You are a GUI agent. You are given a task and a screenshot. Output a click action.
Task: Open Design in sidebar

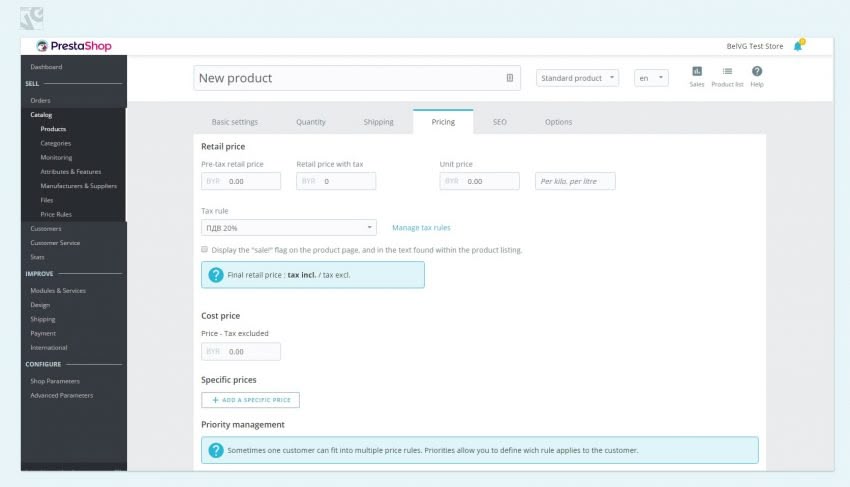pos(40,305)
